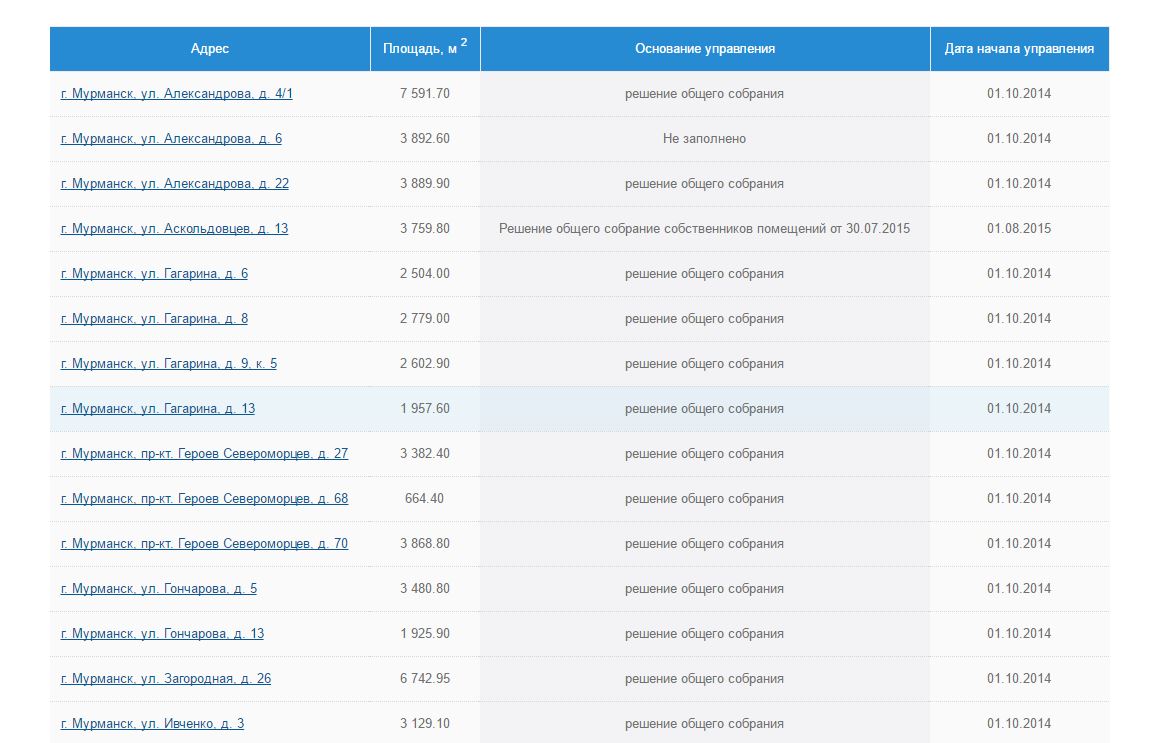
Task: Click the Основание управления column header
Action: tap(705, 49)
